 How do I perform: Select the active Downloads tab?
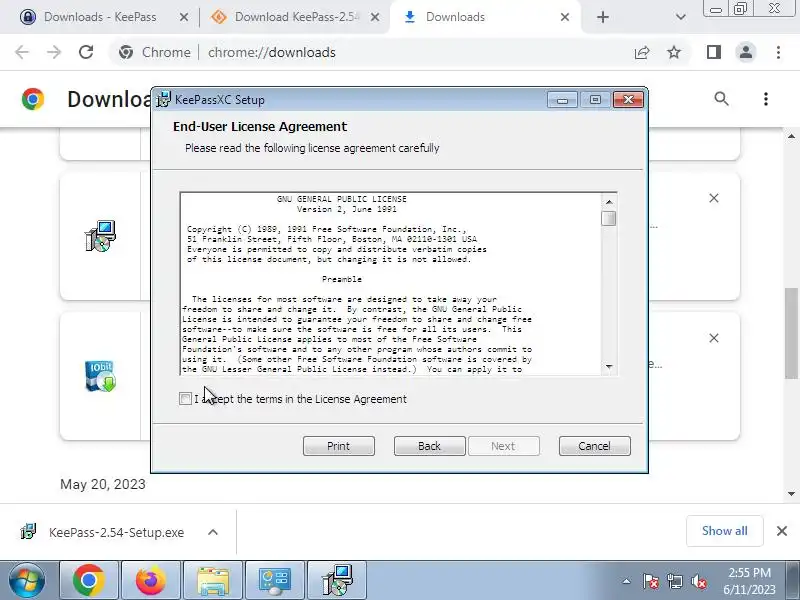click(x=455, y=17)
